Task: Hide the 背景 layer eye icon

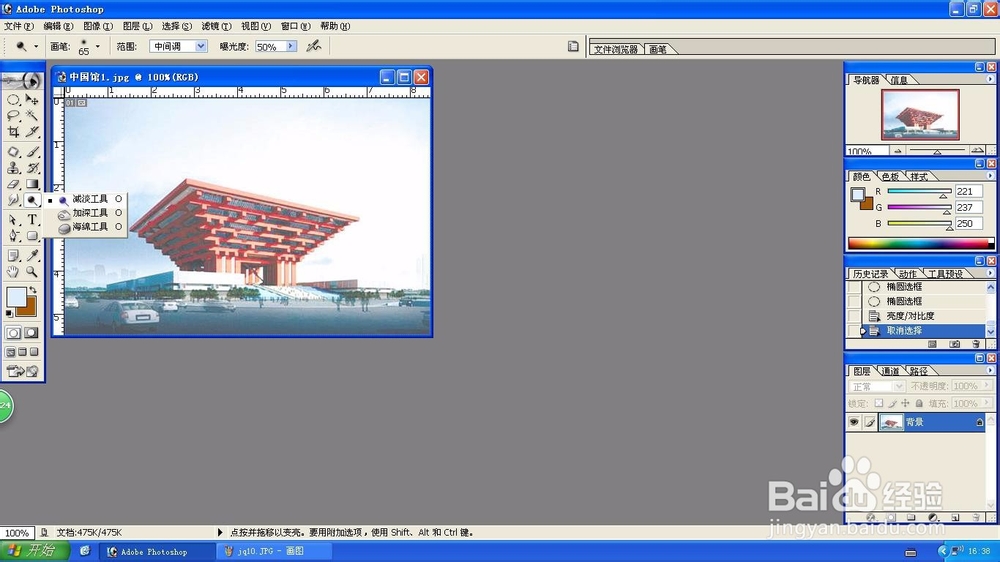Action: pyautogui.click(x=854, y=422)
